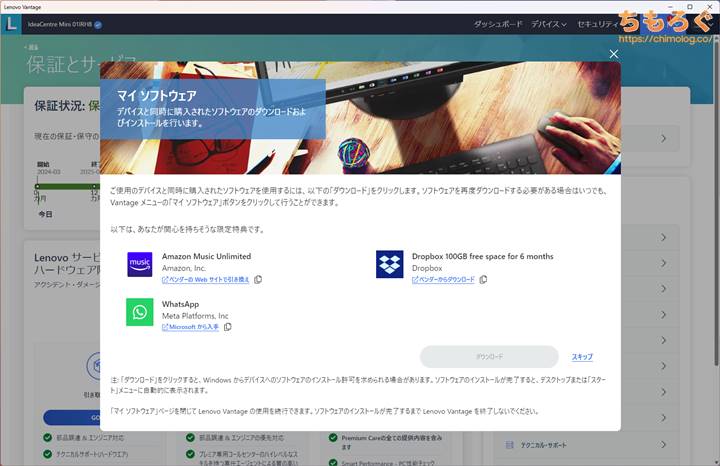This screenshot has width=720, height=466.
Task: Go back using the 戻る link
Action: 32,47
